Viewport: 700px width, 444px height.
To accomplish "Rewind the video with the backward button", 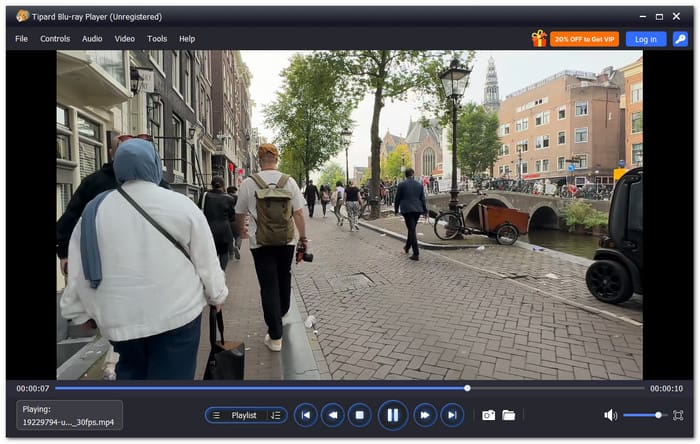I will point(333,415).
